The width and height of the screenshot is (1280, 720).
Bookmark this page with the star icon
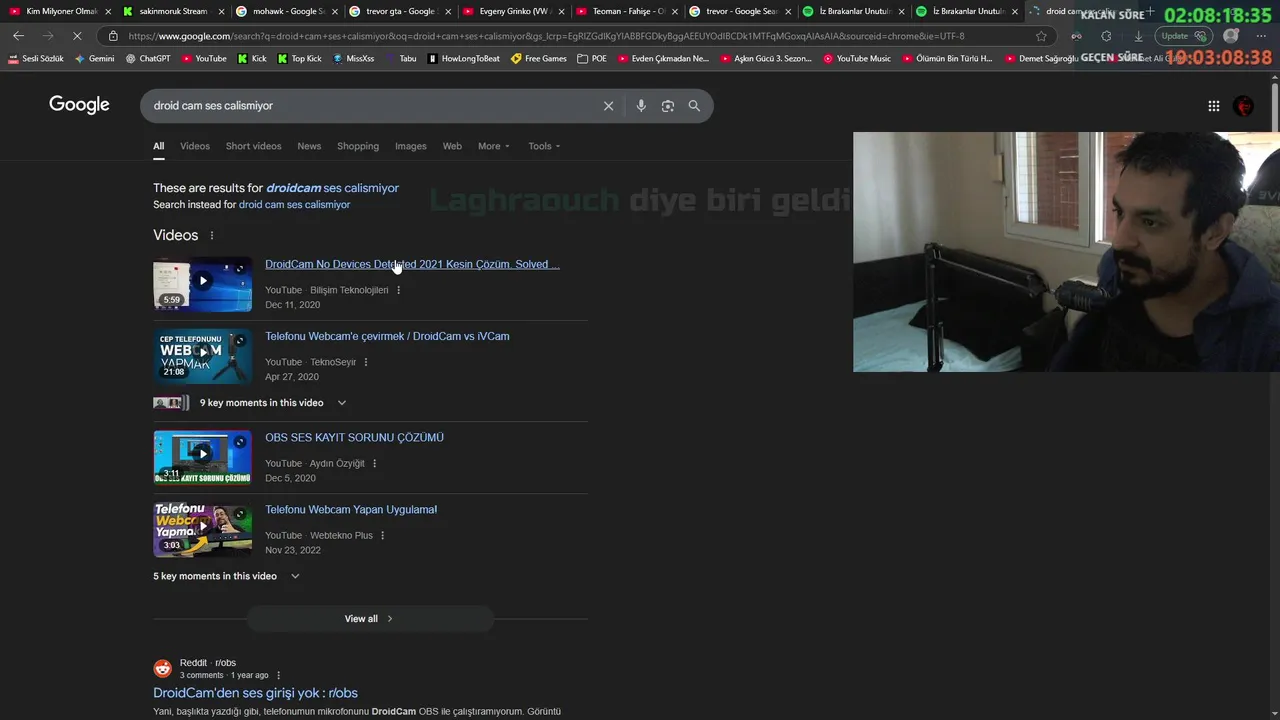[x=1041, y=36]
